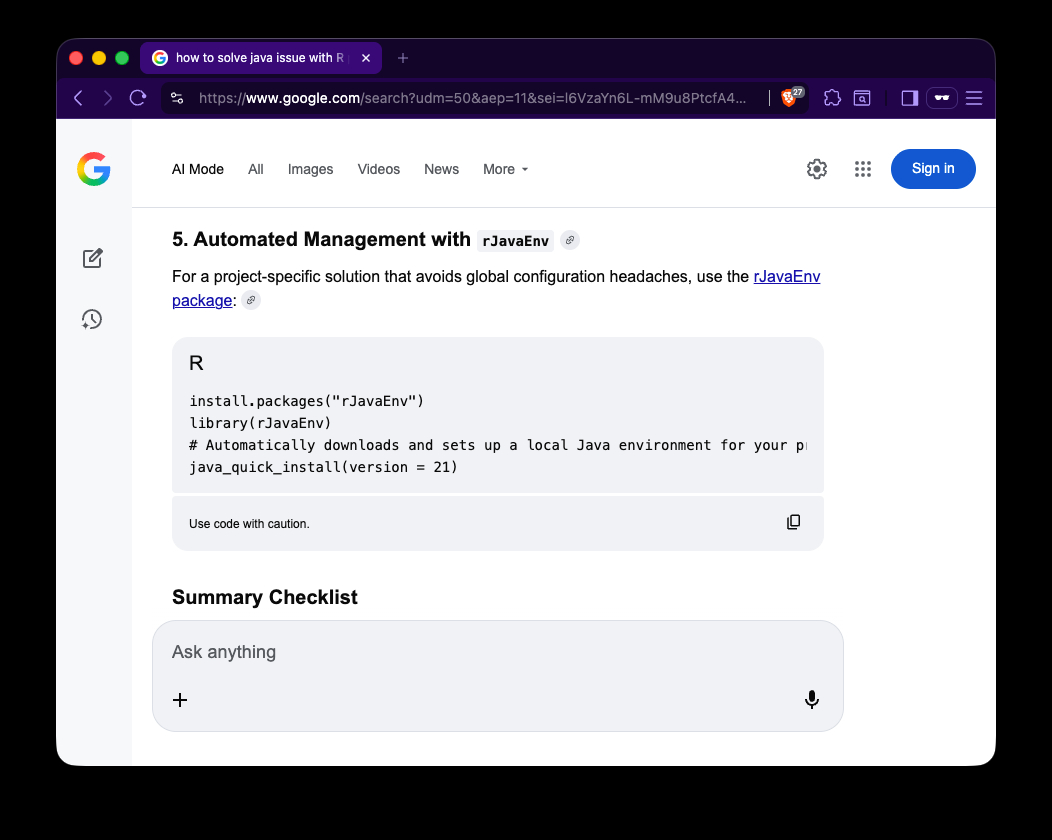Show source link beside rJavaEnv heading
This screenshot has height=840, width=1052.
tap(569, 240)
